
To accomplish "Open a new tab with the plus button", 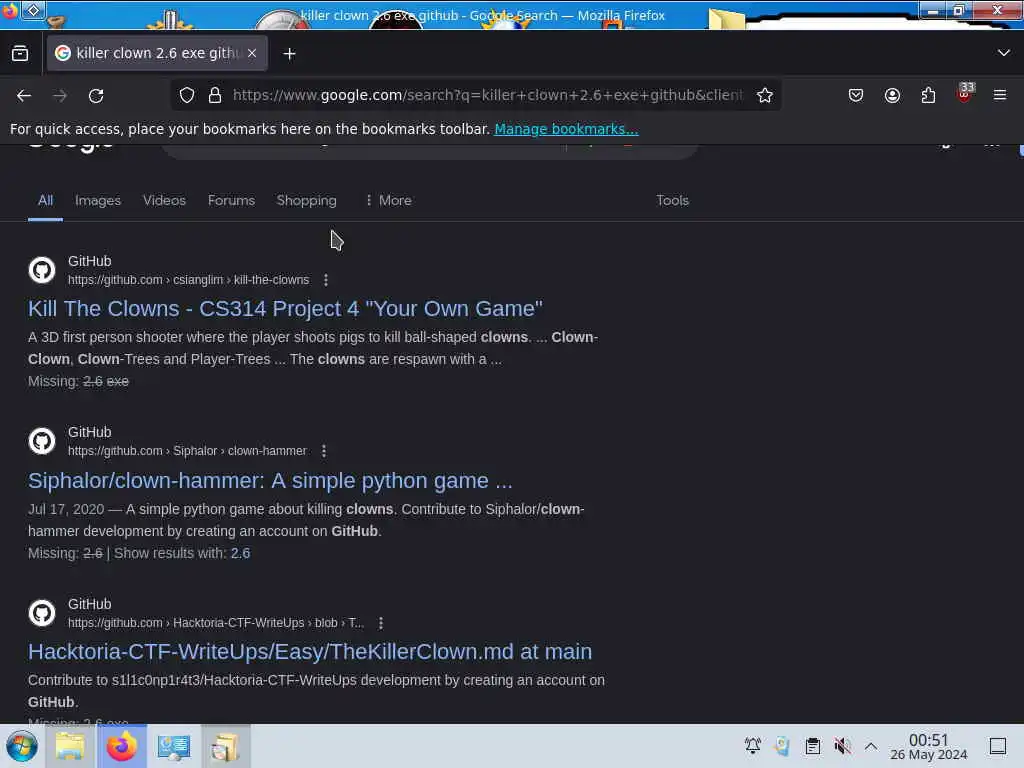I will [289, 54].
